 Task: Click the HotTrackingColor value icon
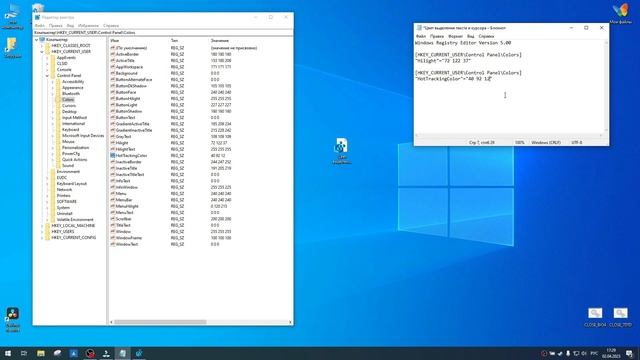click(x=113, y=156)
